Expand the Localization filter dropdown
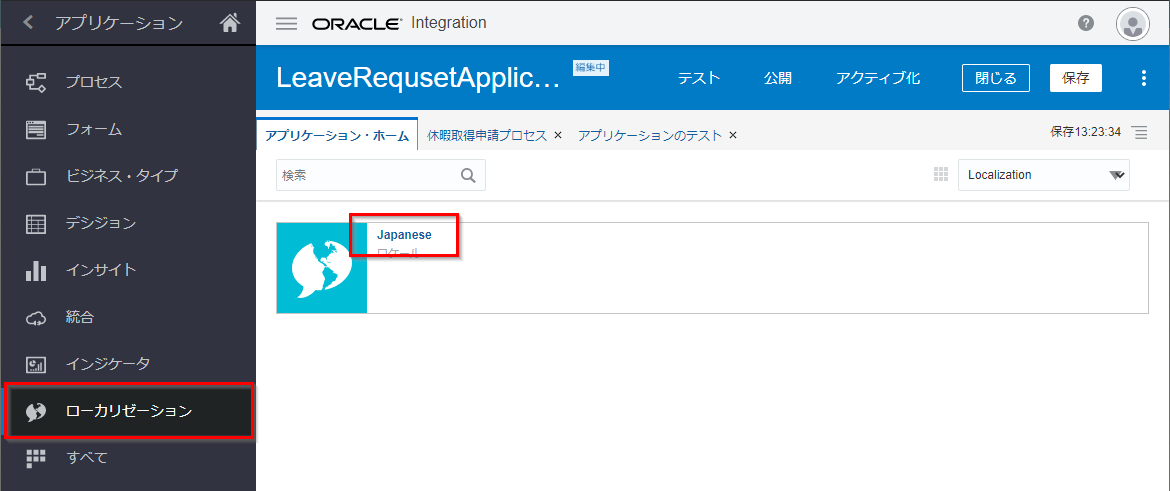1170x491 pixels. tap(1116, 175)
